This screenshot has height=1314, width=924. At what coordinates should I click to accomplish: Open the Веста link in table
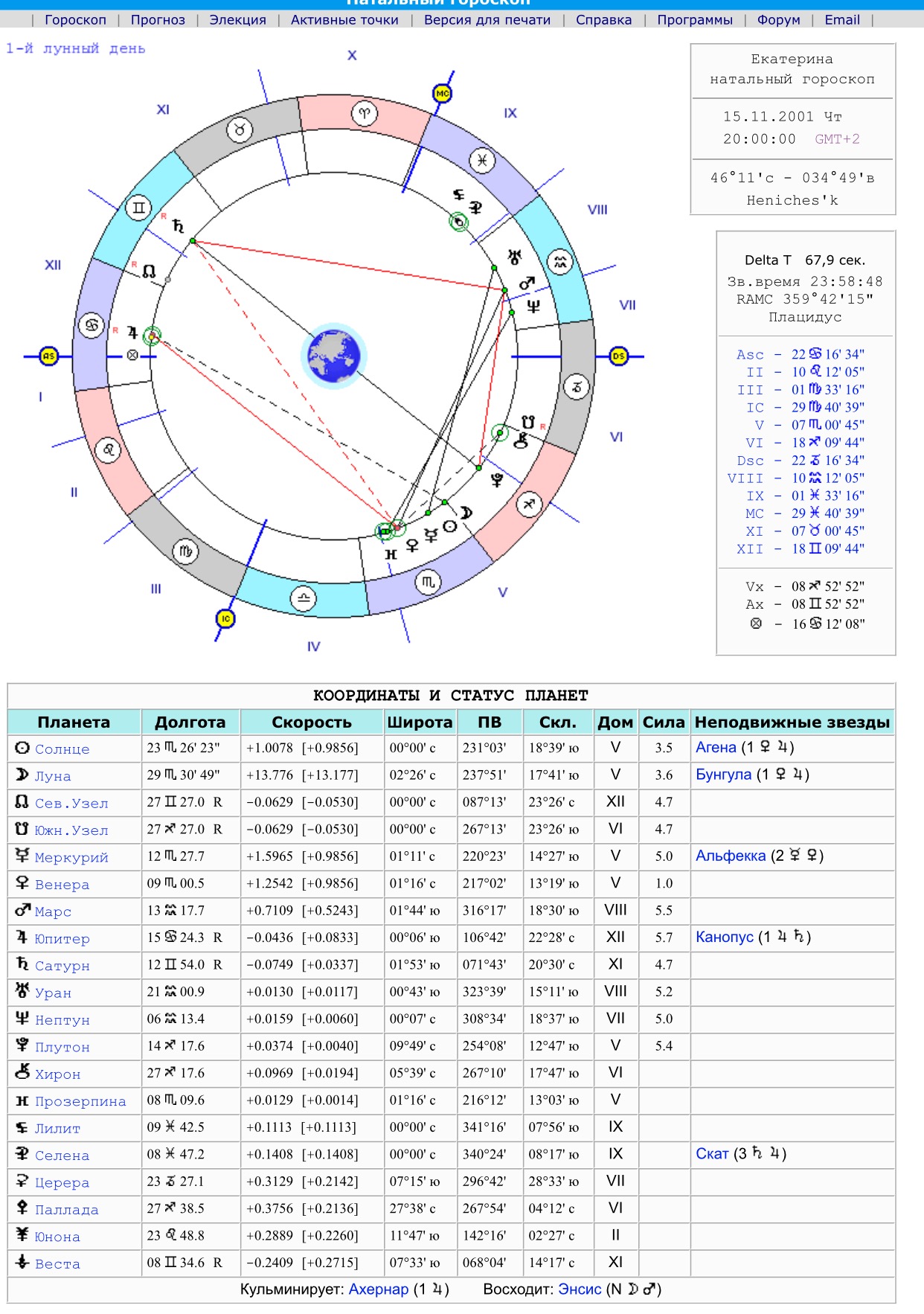click(x=57, y=1264)
